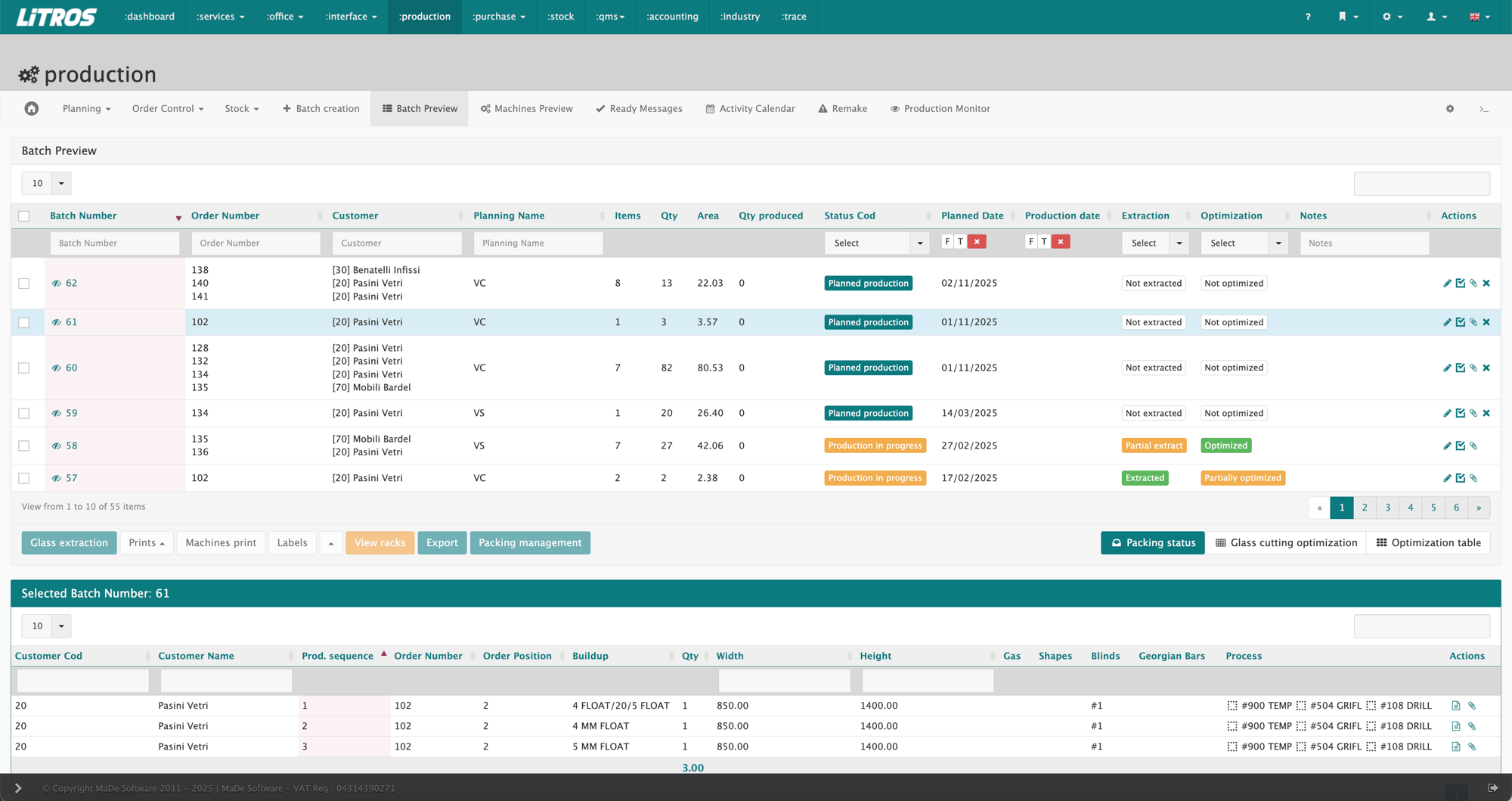This screenshot has width=1512, height=801.
Task: Delete batch 61 with X icon
Action: 1486,322
